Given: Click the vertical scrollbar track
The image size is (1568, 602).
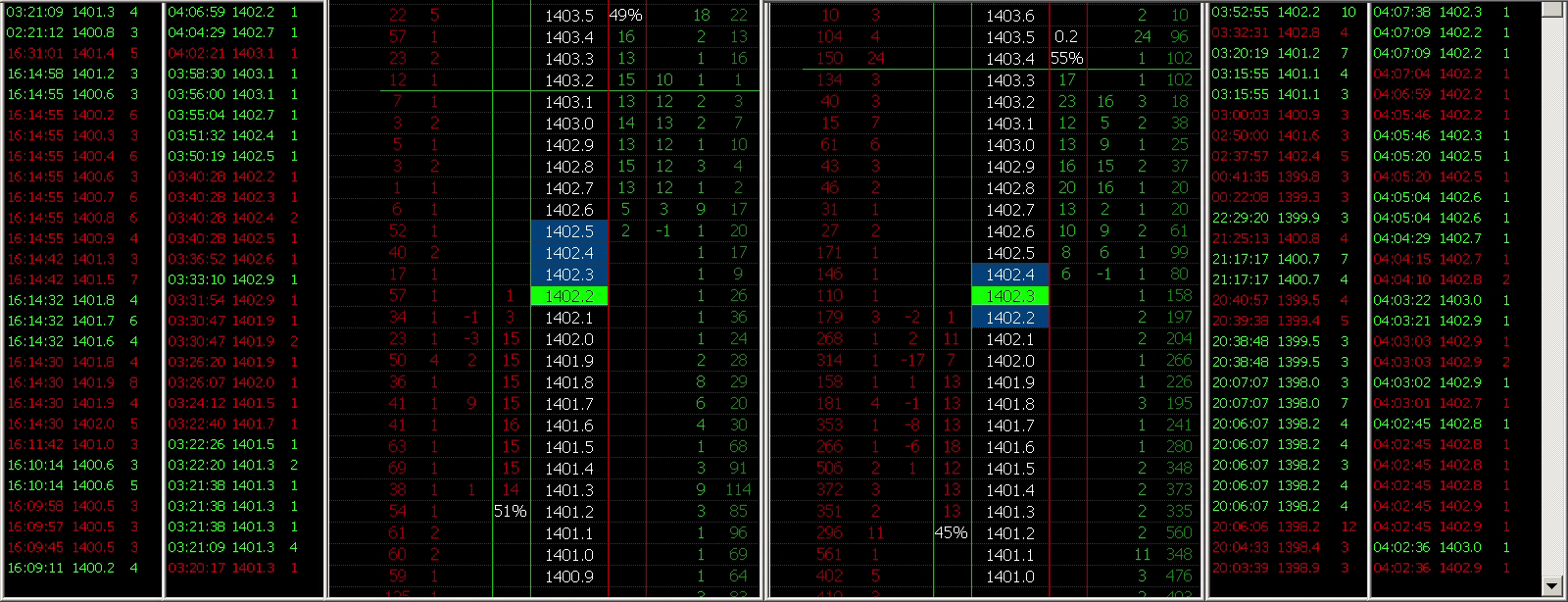Looking at the screenshot, I should (1550, 297).
